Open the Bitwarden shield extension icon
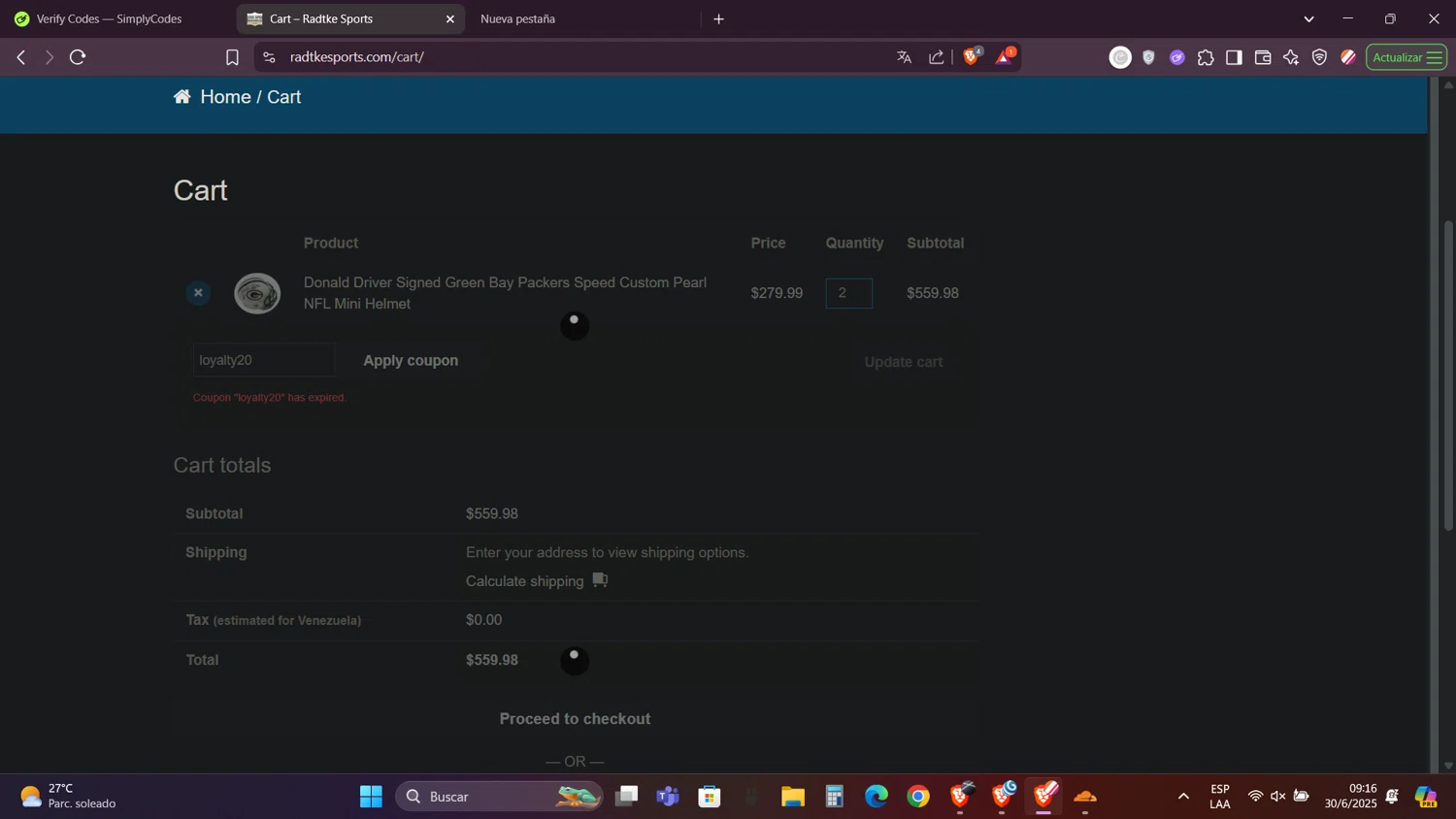 (1149, 57)
